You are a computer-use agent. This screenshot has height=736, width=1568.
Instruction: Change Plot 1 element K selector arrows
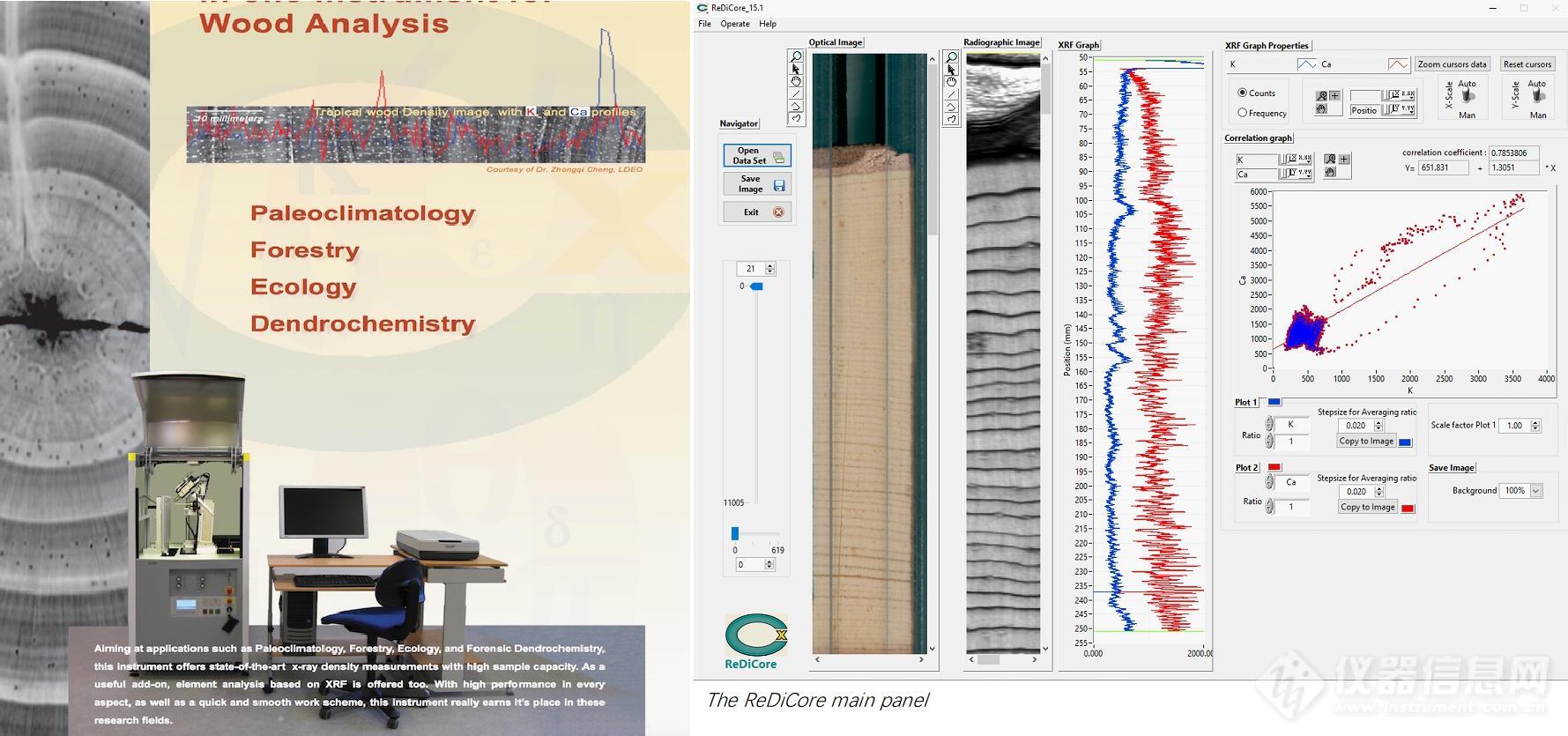click(x=1270, y=425)
